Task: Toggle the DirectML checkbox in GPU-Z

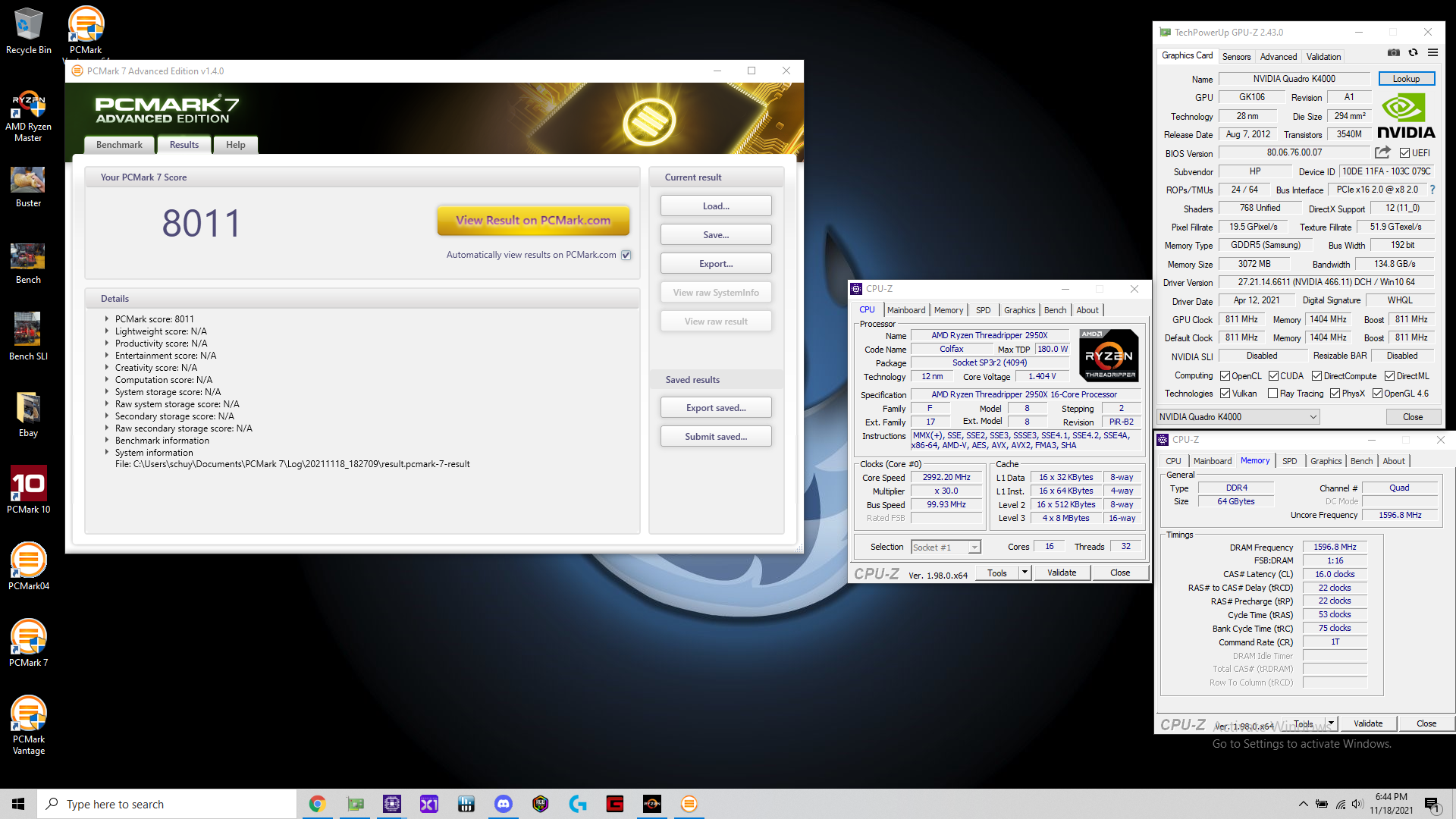Action: tap(1389, 376)
